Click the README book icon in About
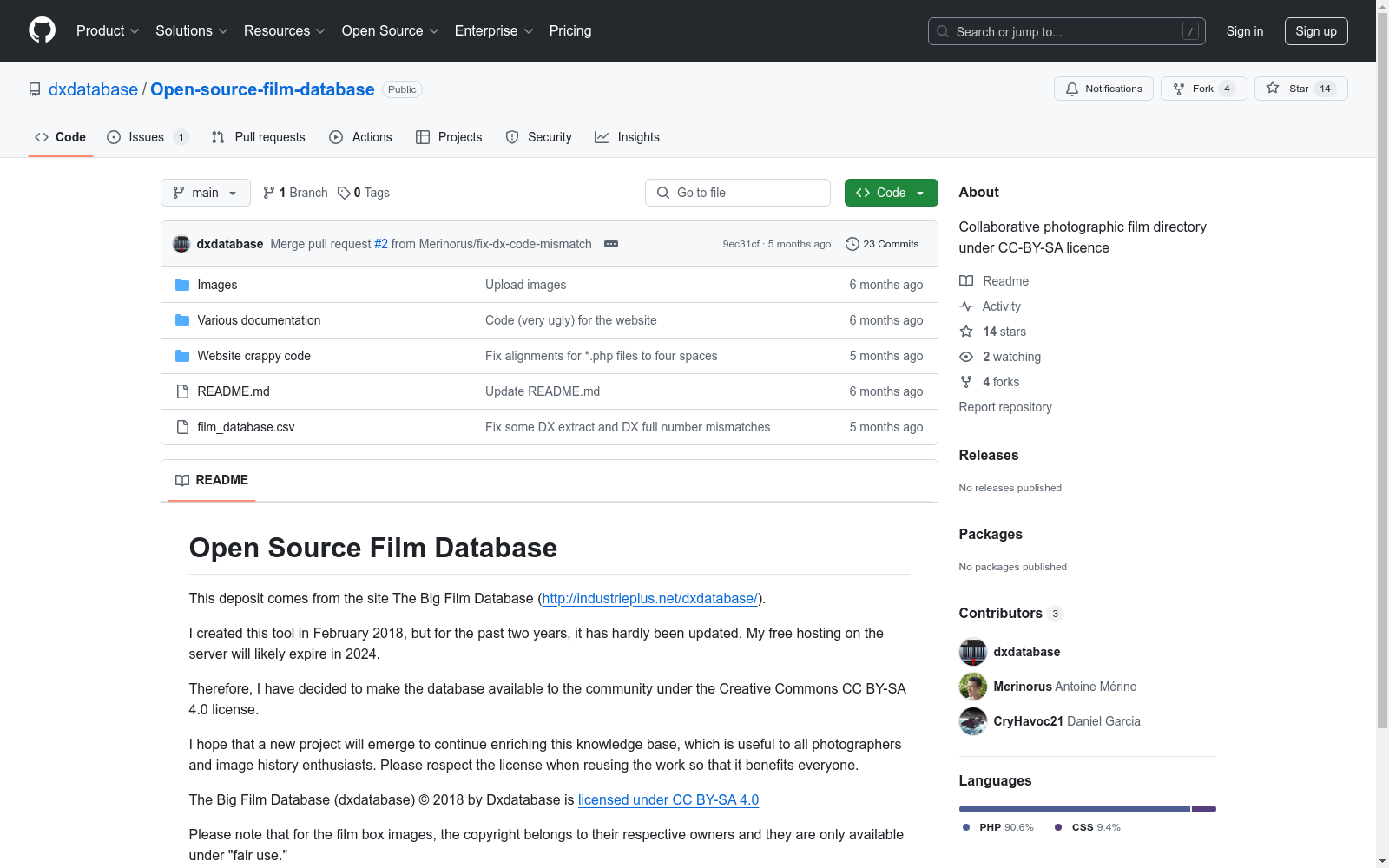The width and height of the screenshot is (1389, 868). coord(966,281)
